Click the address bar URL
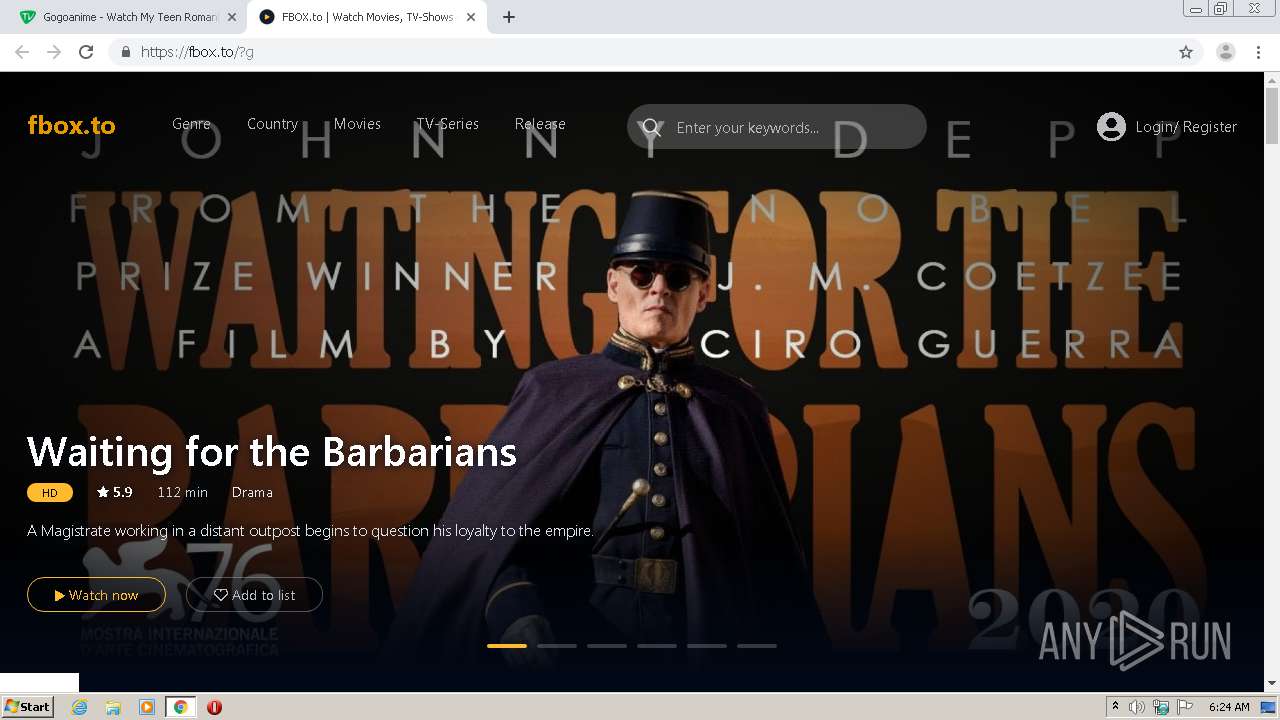Image resolution: width=1280 pixels, height=720 pixels. [197, 52]
